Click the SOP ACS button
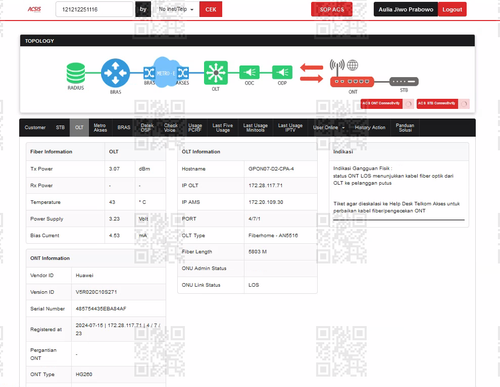 click(332, 9)
